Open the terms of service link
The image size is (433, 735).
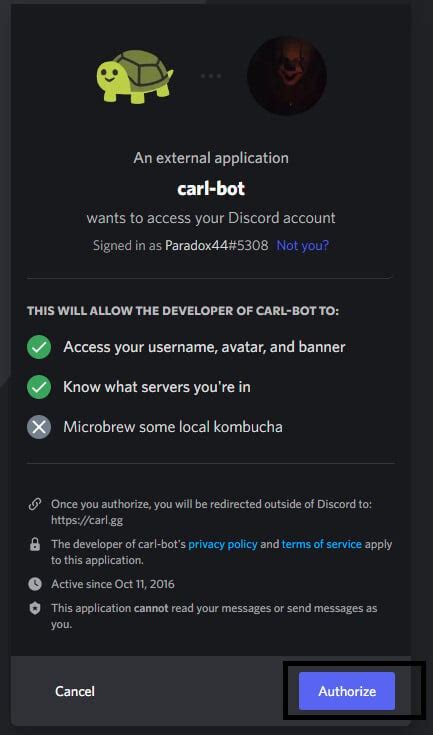(321, 544)
